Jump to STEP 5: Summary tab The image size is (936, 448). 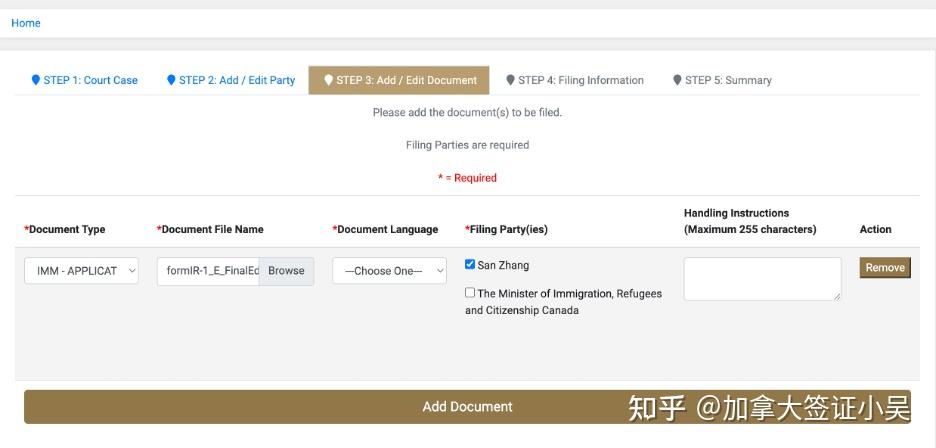[x=722, y=80]
